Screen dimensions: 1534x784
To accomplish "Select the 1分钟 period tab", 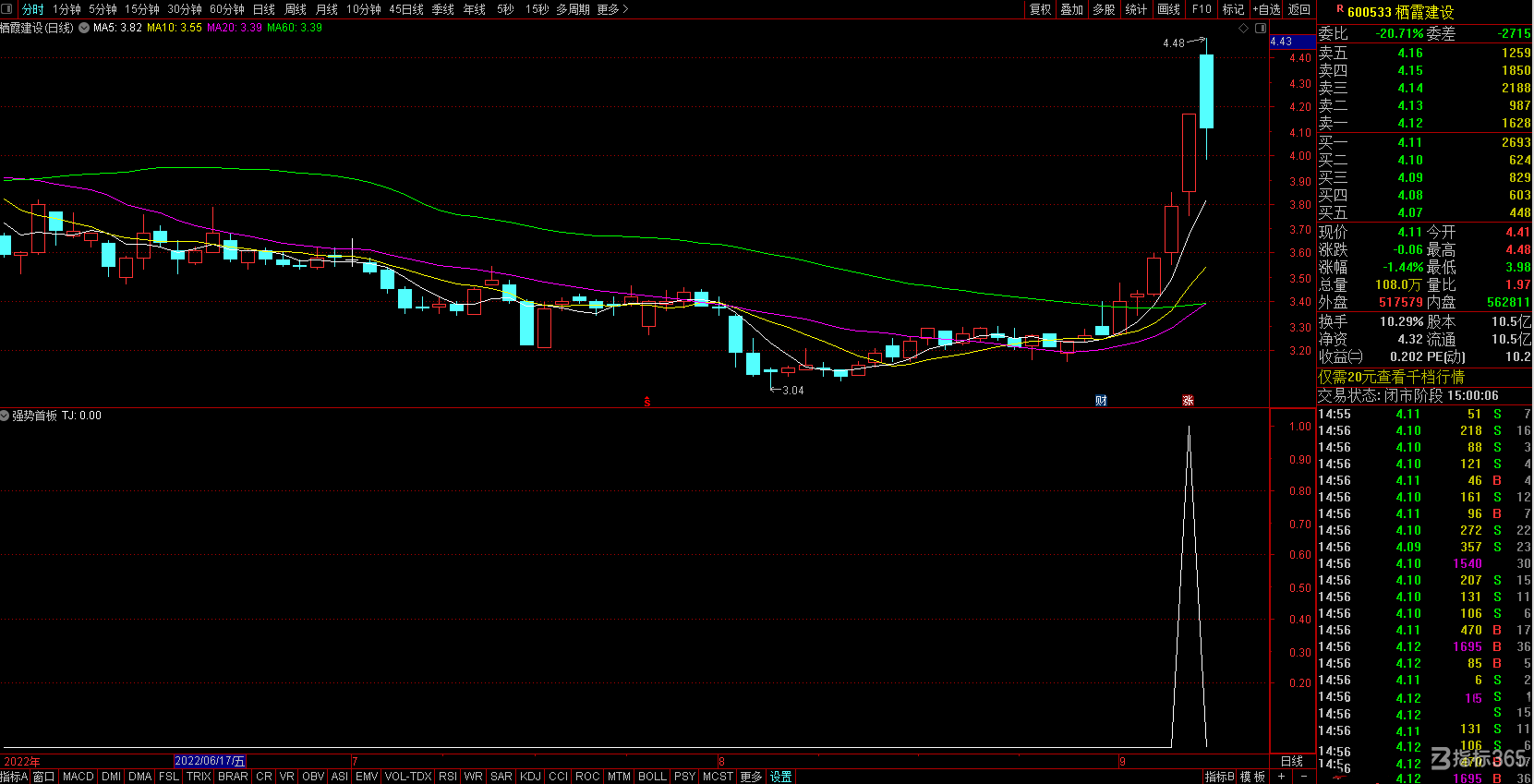I will 66,9.
